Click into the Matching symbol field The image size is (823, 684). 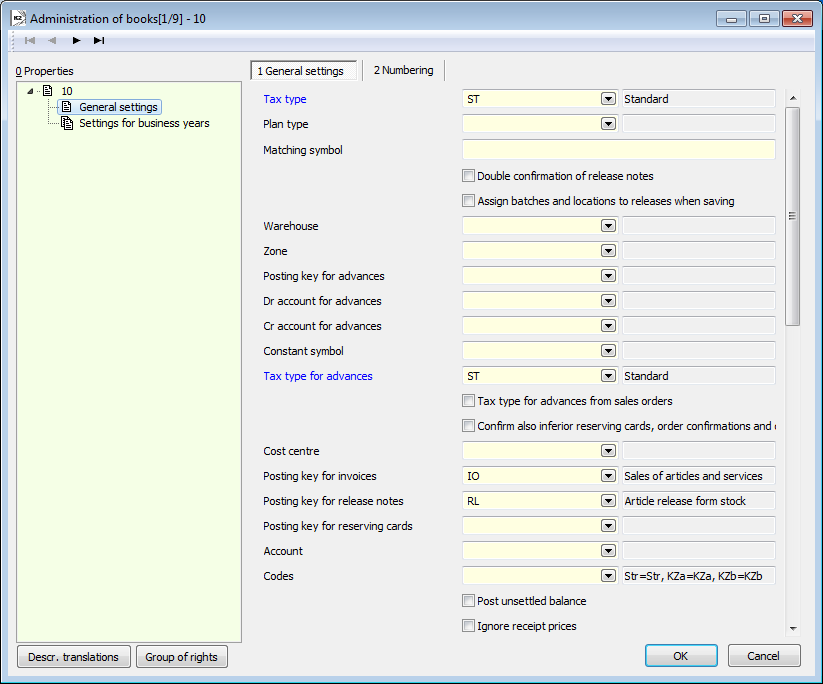click(x=618, y=150)
